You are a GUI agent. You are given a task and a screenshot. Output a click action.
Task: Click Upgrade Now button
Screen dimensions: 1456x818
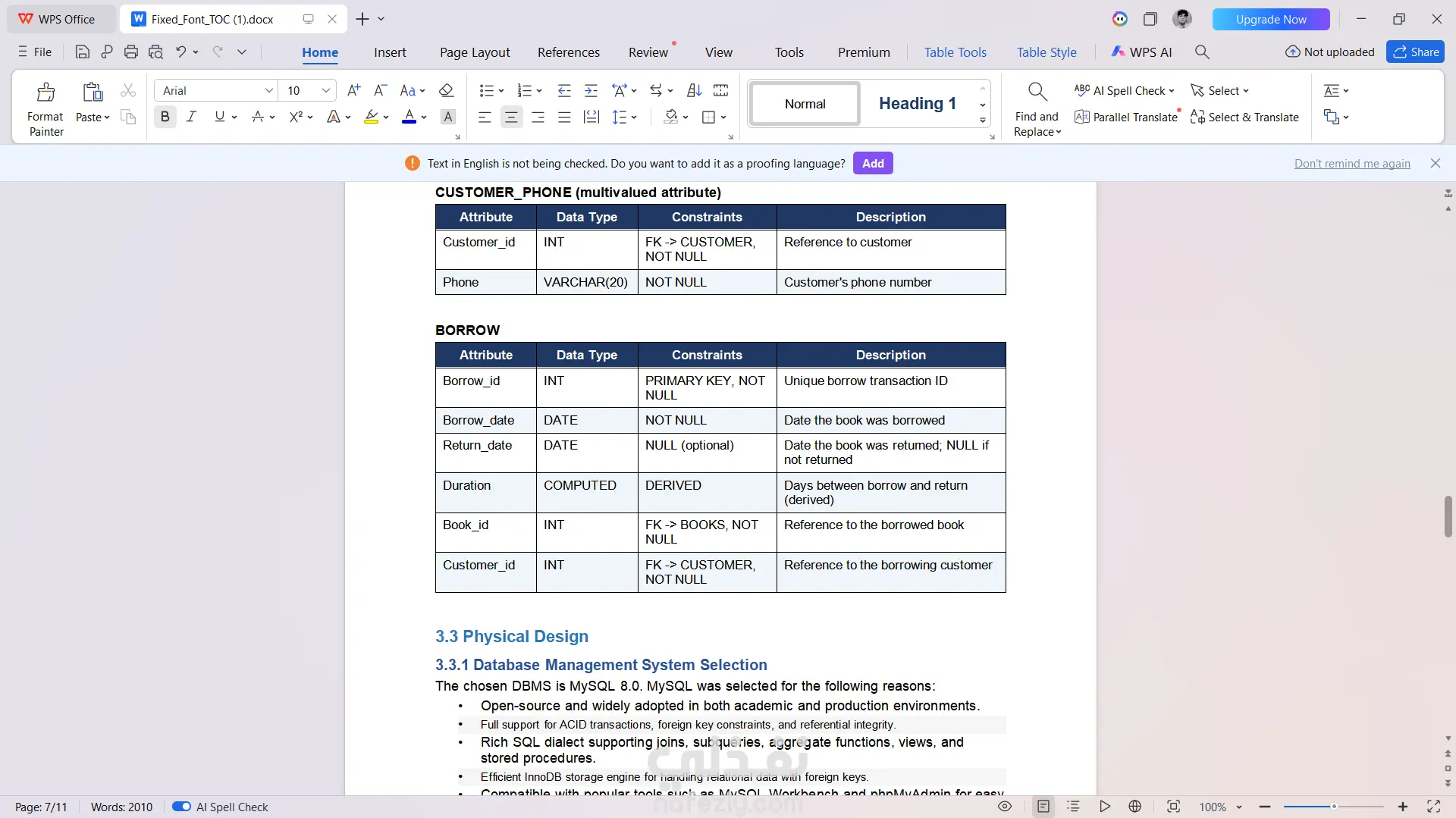pyautogui.click(x=1271, y=19)
